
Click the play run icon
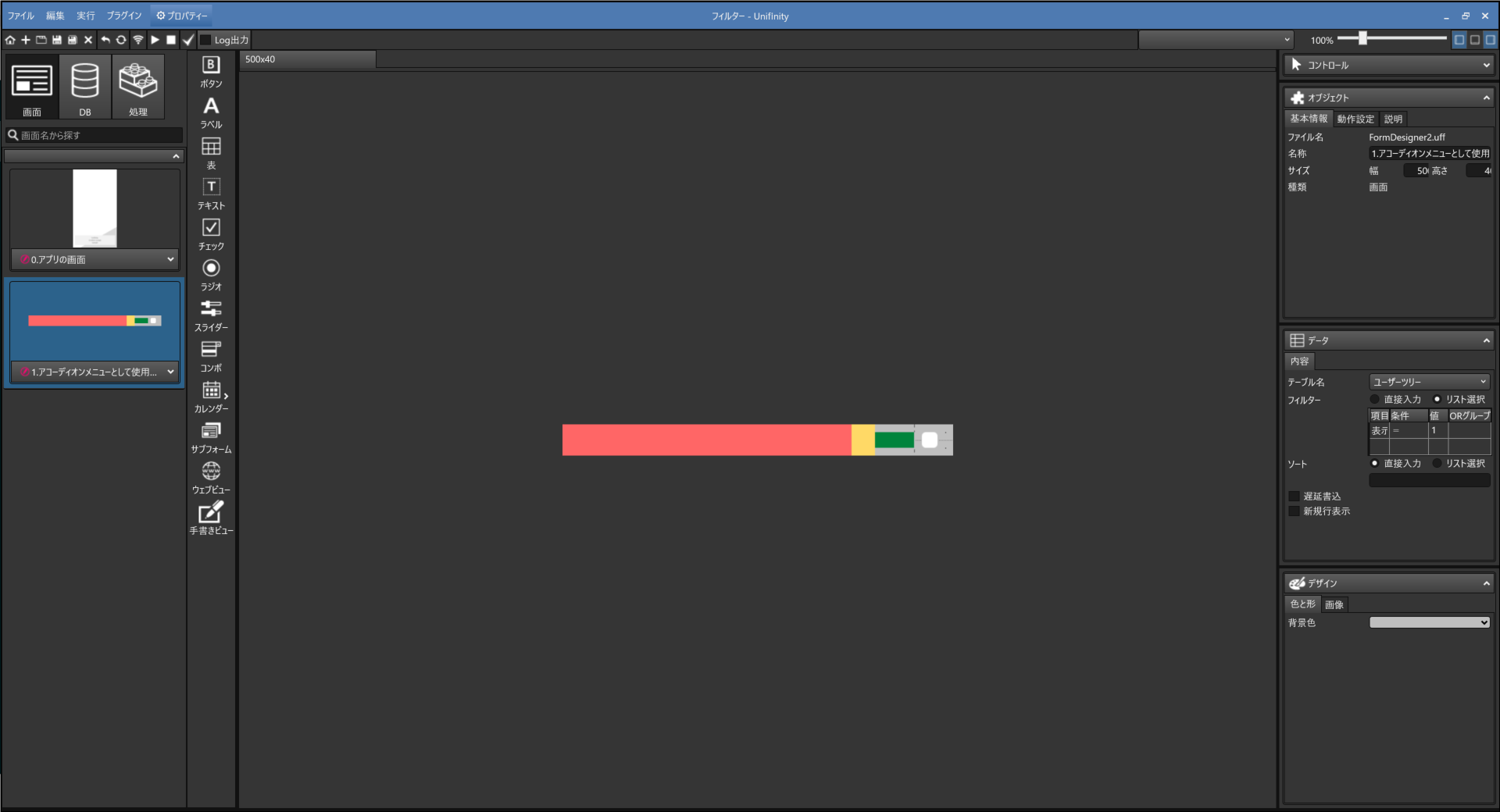155,40
